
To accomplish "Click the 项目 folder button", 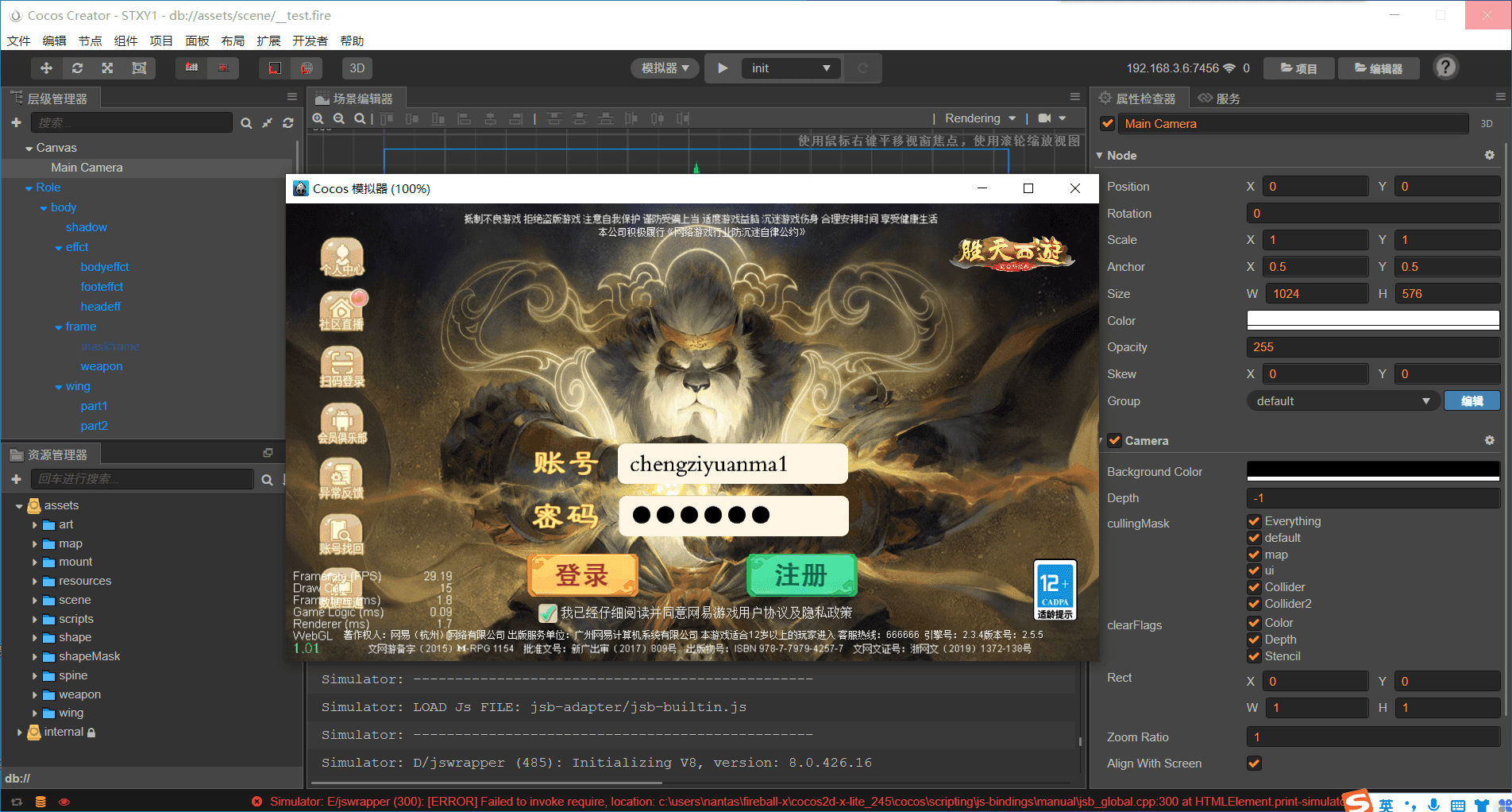I will tap(1299, 68).
